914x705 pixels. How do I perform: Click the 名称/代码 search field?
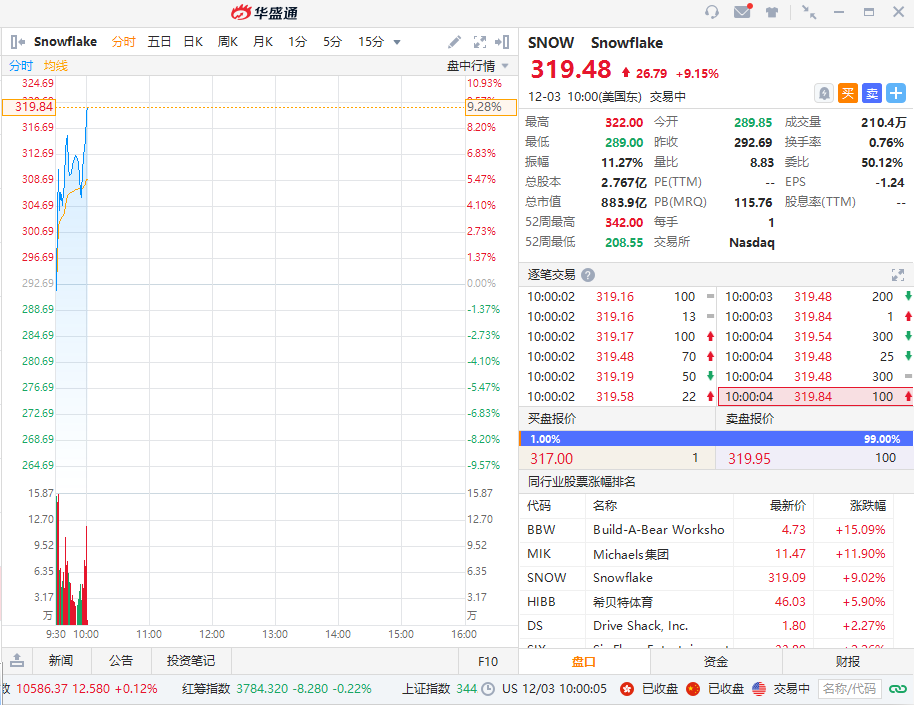[x=849, y=689]
